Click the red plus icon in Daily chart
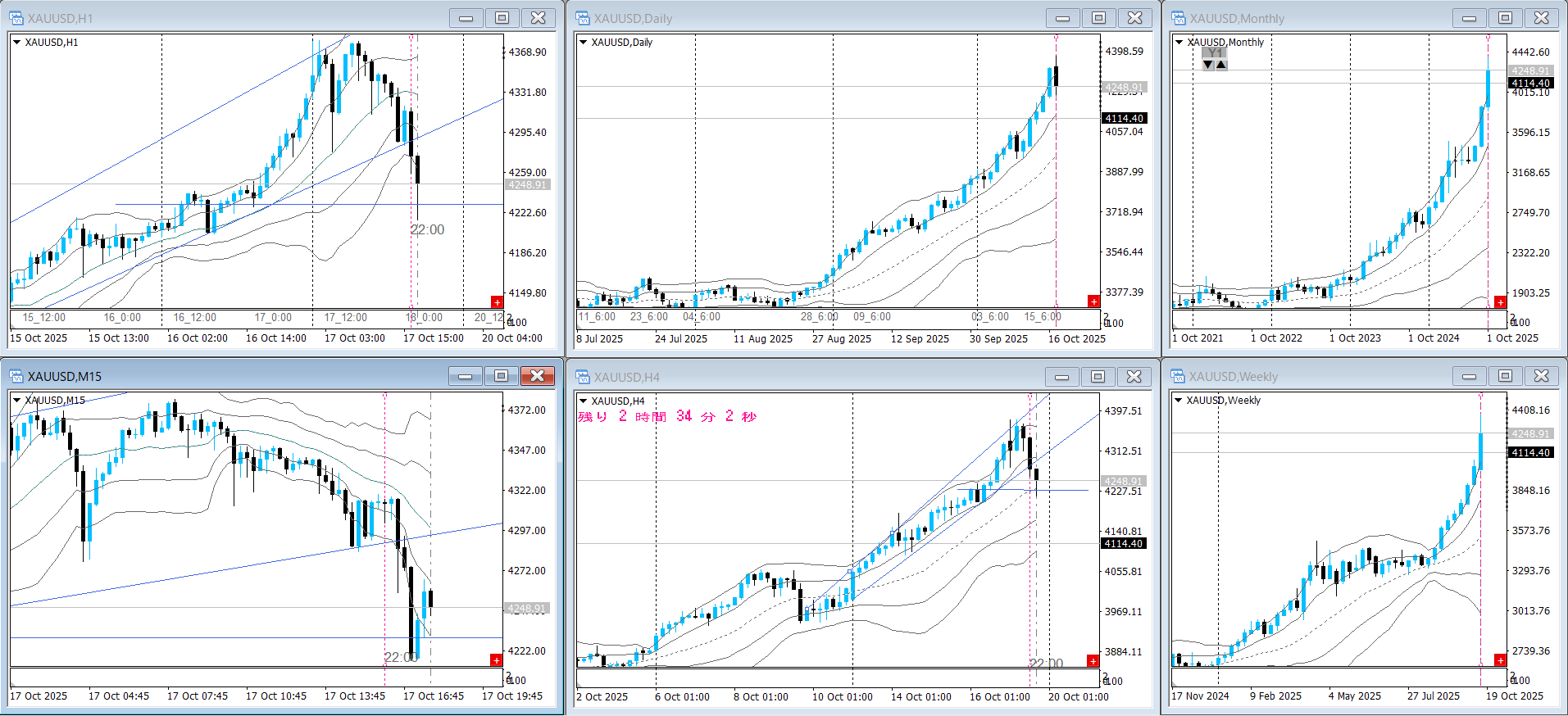Image resolution: width=1568 pixels, height=716 pixels. 1093,301
